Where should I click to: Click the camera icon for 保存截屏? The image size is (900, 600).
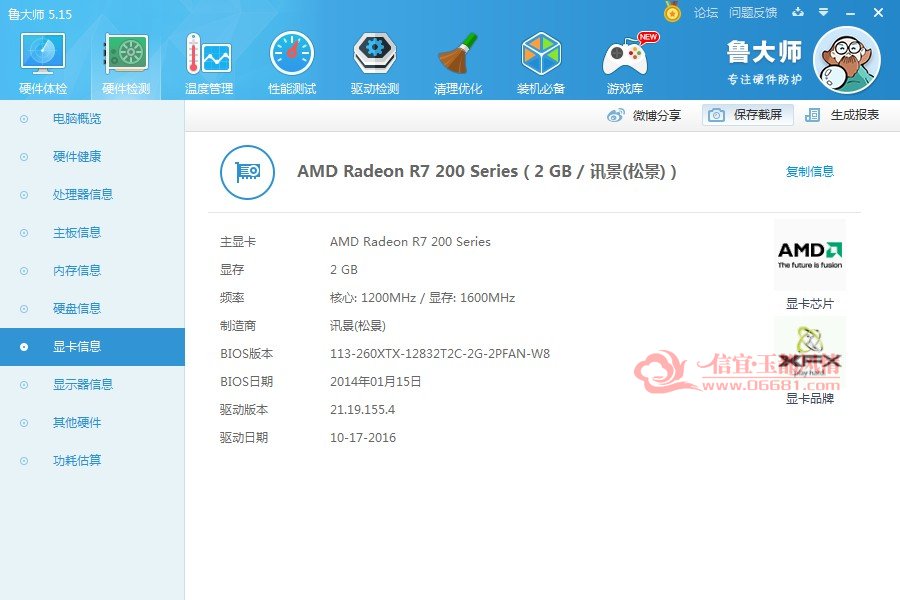click(x=716, y=115)
